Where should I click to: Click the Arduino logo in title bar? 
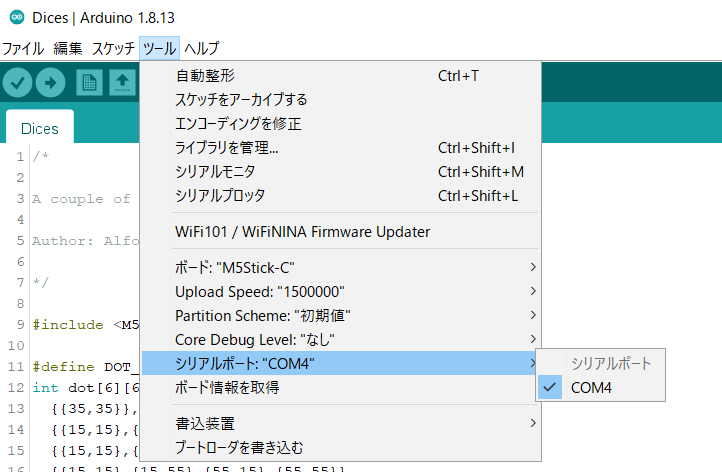[17, 17]
